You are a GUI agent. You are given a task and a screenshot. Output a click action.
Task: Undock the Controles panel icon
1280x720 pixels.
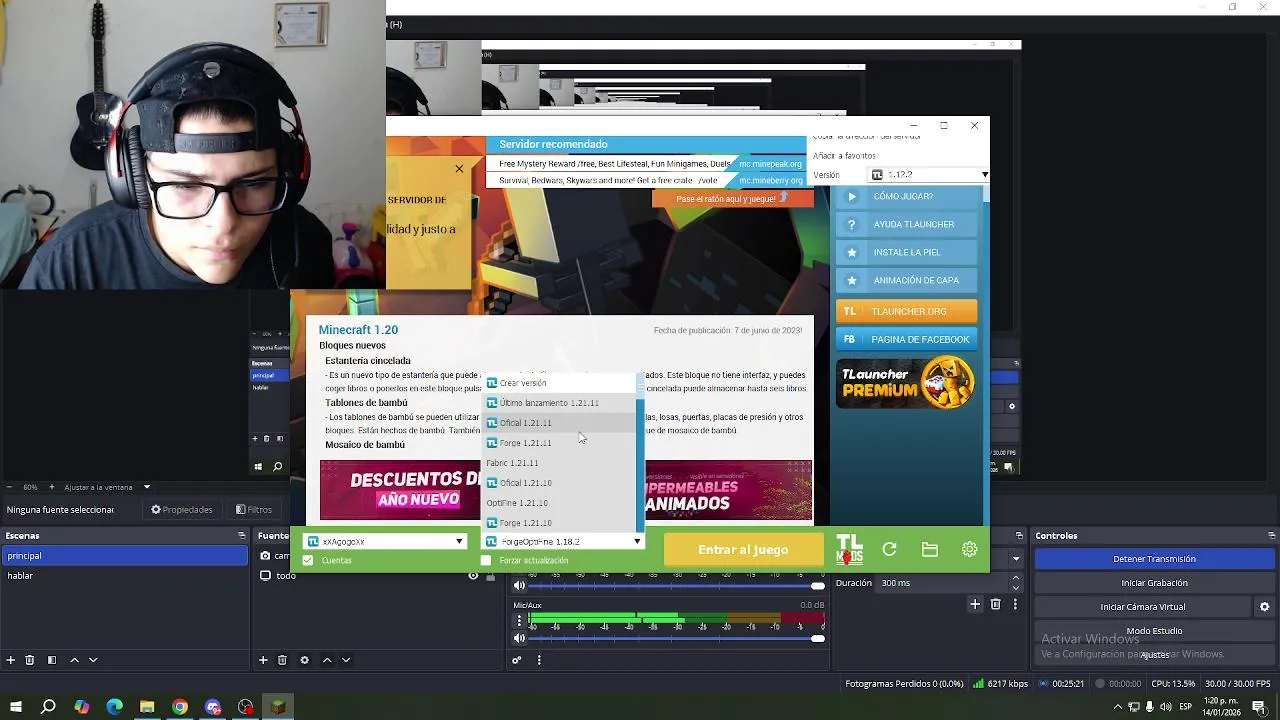click(1271, 536)
